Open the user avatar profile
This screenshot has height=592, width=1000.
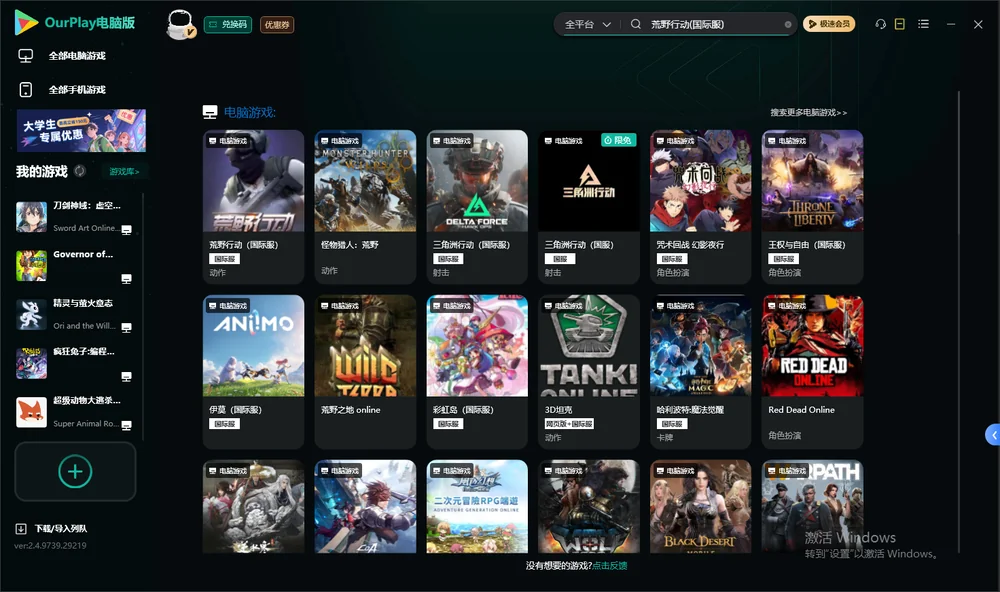[x=180, y=24]
